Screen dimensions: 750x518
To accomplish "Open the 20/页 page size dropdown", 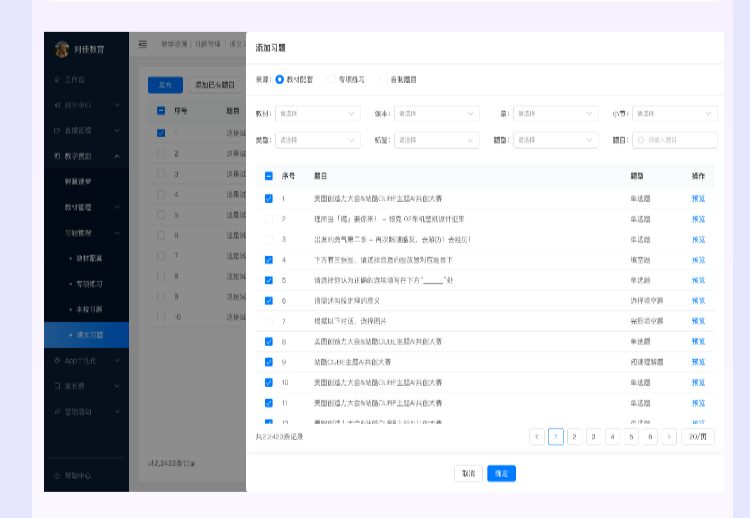I will [x=698, y=437].
